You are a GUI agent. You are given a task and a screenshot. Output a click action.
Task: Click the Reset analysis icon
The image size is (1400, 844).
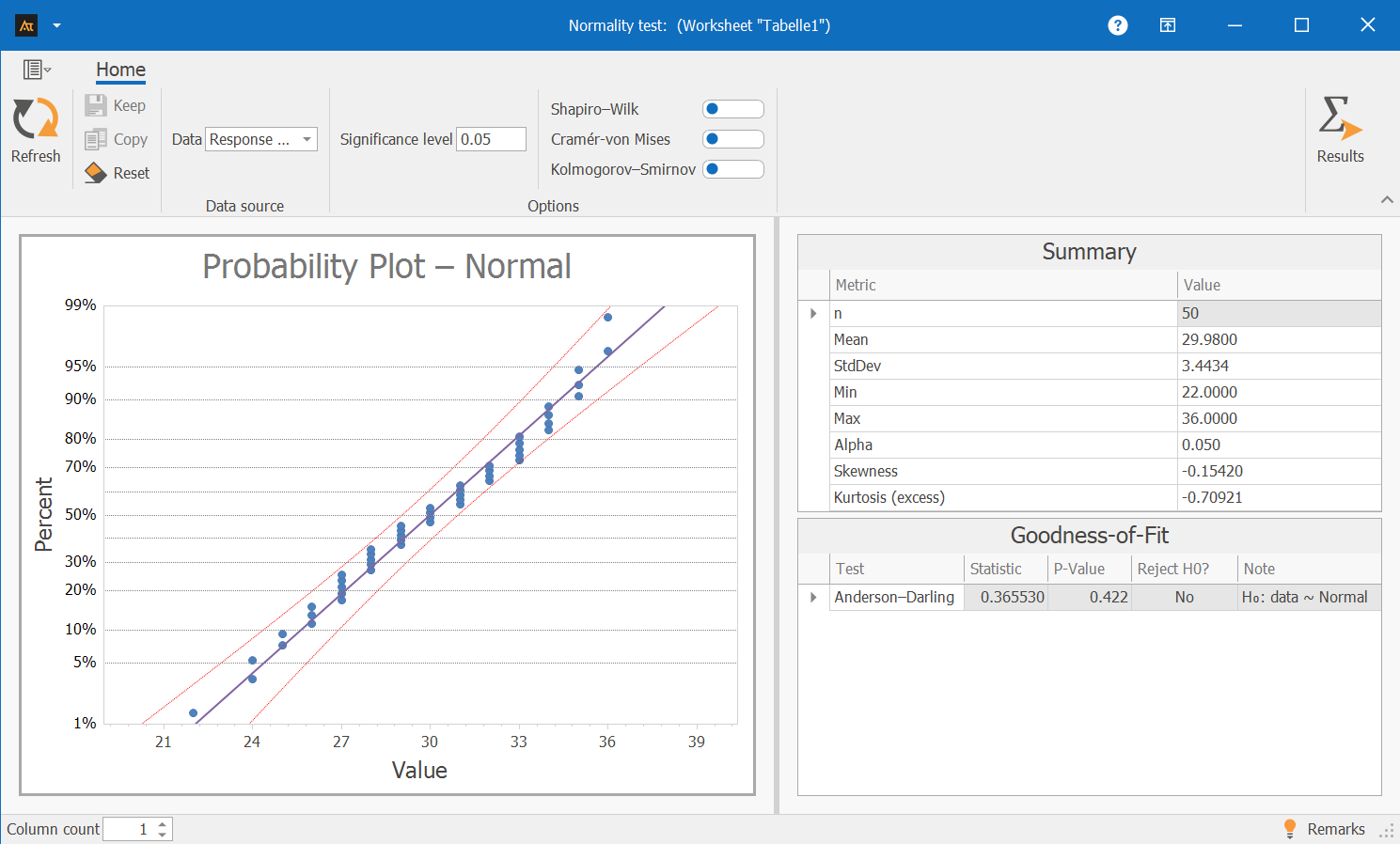(x=97, y=173)
